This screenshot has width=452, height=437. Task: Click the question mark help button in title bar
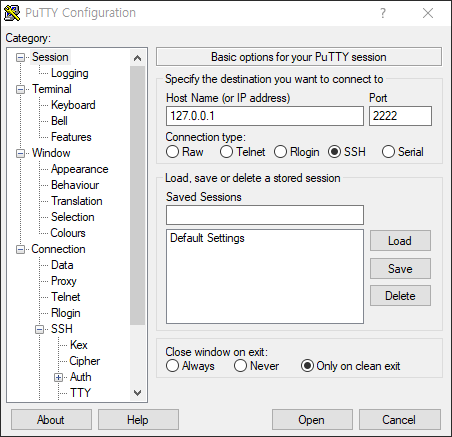[x=383, y=13]
